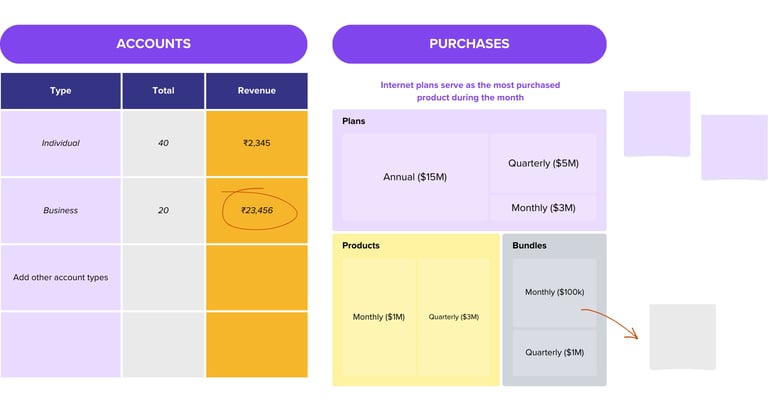Select the circled ₹23,456 revenue cell
Image resolution: width=768 pixels, height=411 pixels.
[x=257, y=211]
